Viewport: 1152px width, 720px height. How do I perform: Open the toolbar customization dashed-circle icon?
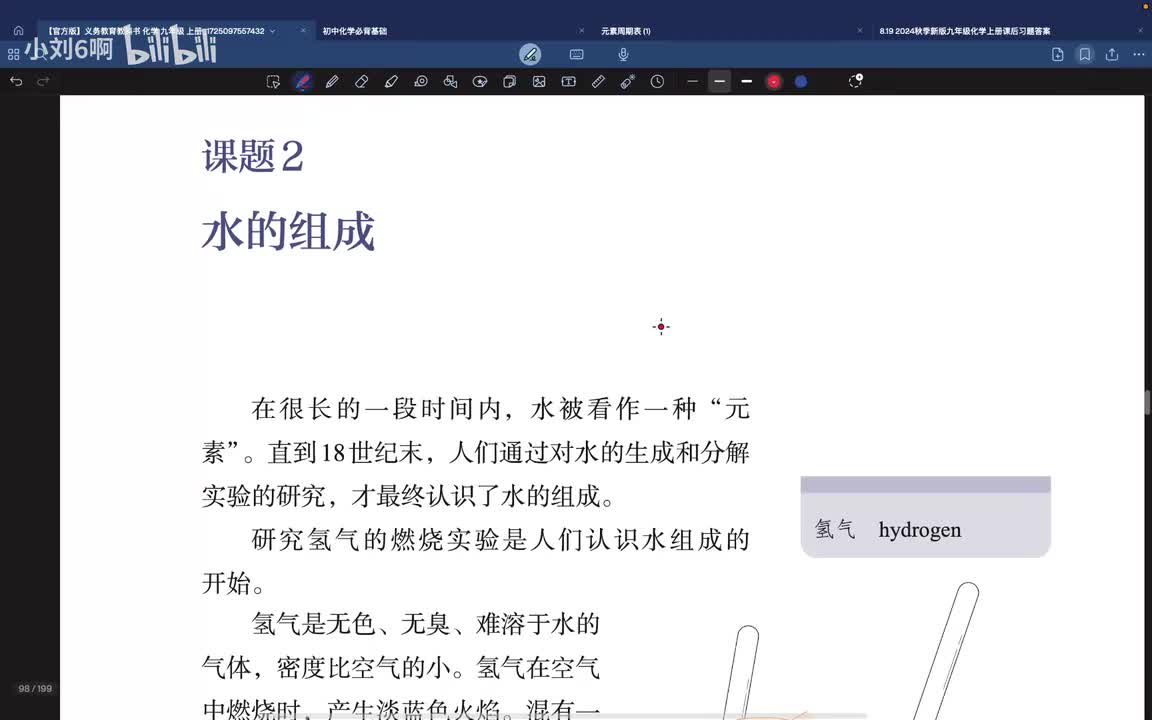pyautogui.click(x=855, y=81)
